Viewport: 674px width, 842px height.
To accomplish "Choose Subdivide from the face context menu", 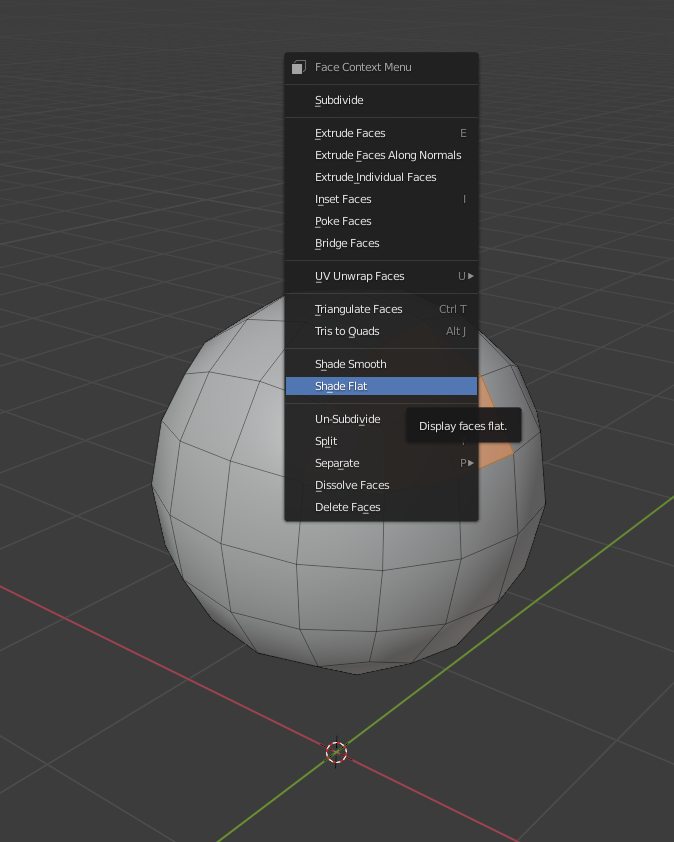I will (x=381, y=100).
